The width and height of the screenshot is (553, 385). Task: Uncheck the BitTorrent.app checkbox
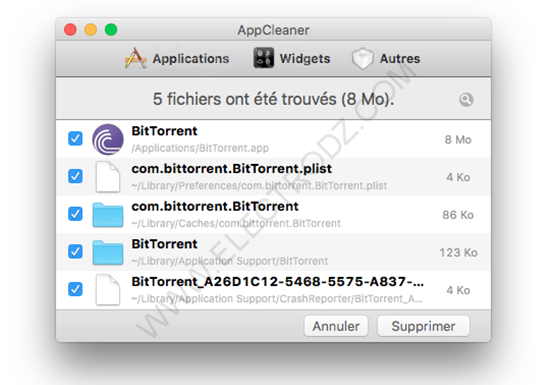click(x=75, y=139)
